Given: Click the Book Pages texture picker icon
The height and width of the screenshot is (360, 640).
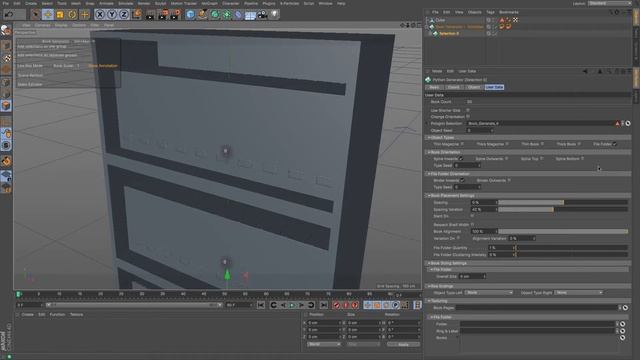Looking at the screenshot, I should click(625, 308).
